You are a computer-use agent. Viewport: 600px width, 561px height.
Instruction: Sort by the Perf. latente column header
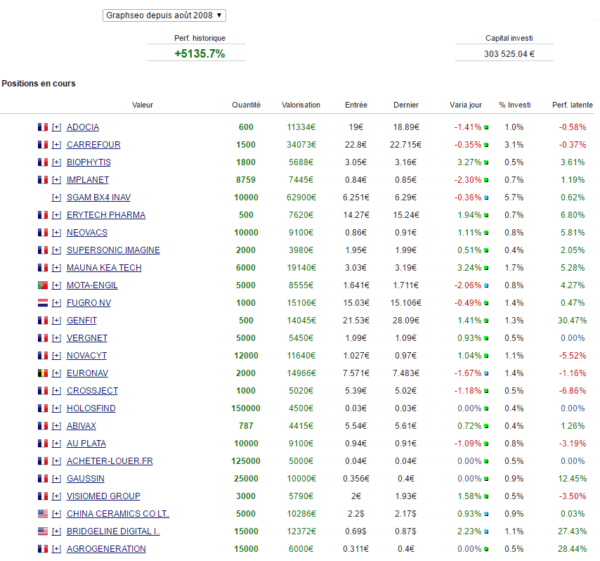[572, 105]
